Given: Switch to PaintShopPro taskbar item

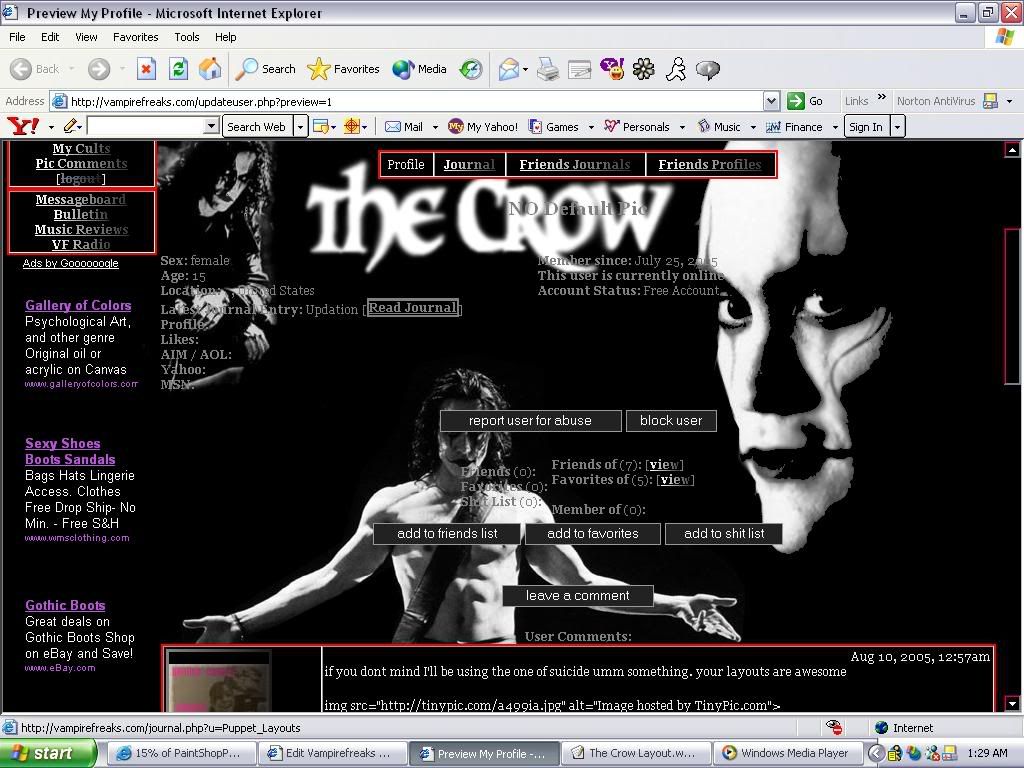Looking at the screenshot, I should tap(181, 753).
